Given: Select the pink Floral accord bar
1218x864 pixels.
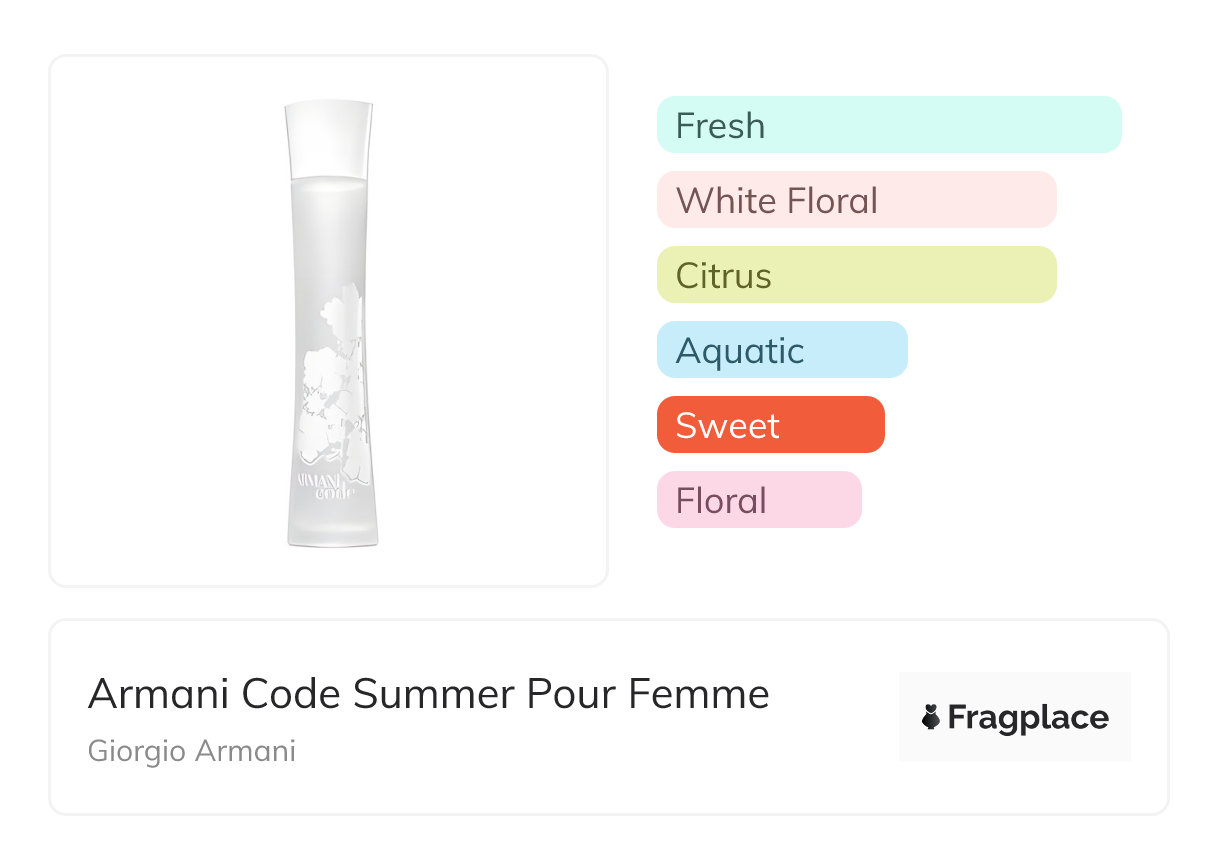Looking at the screenshot, I should (x=758, y=500).
